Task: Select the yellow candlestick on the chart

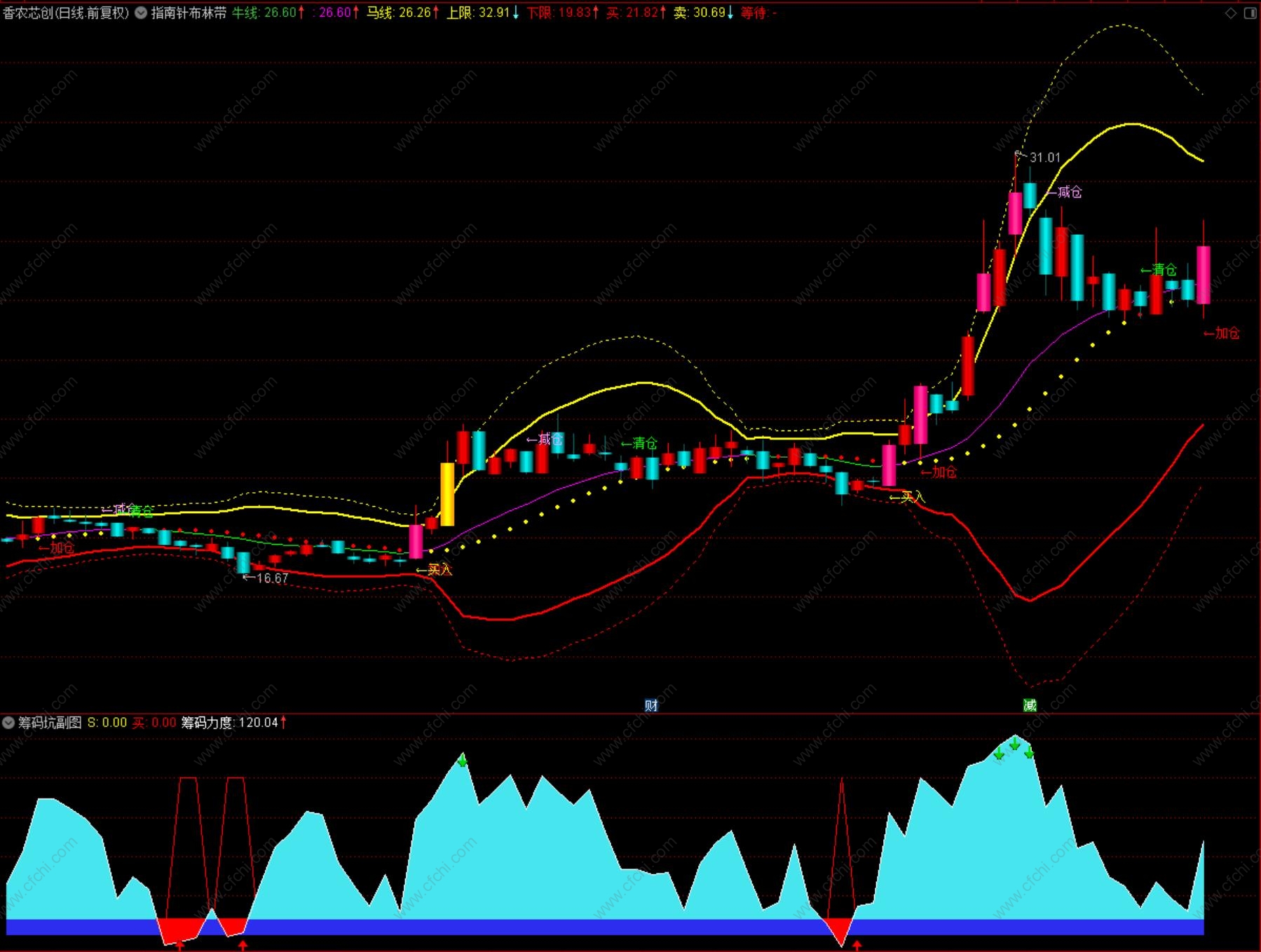Action: (x=447, y=494)
